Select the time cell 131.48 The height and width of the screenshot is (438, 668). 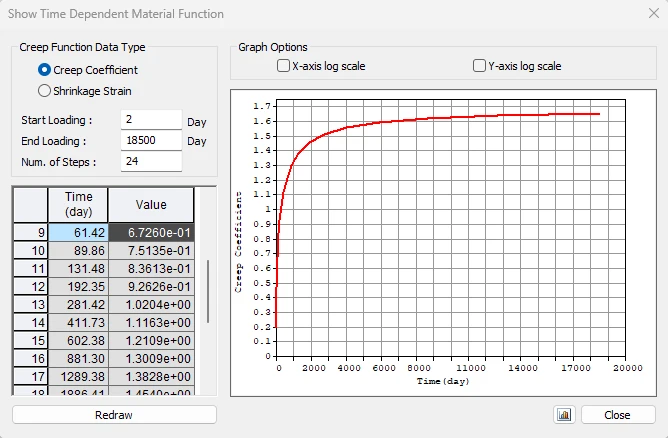78,268
